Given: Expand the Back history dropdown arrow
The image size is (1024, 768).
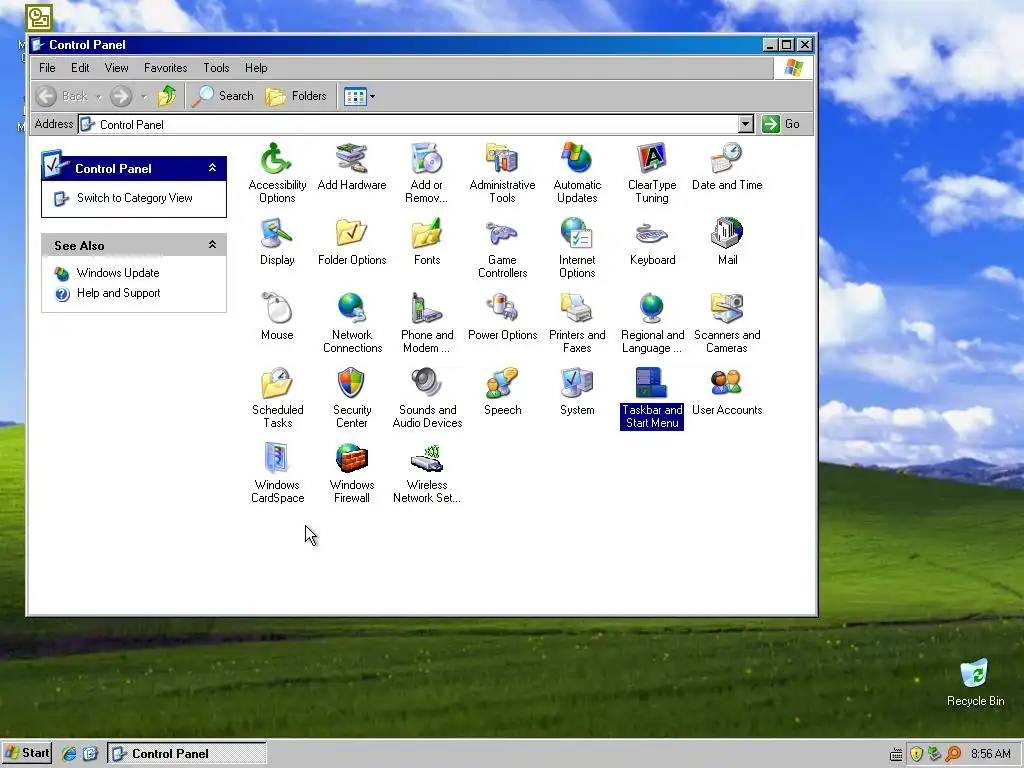Looking at the screenshot, I should tap(99, 97).
